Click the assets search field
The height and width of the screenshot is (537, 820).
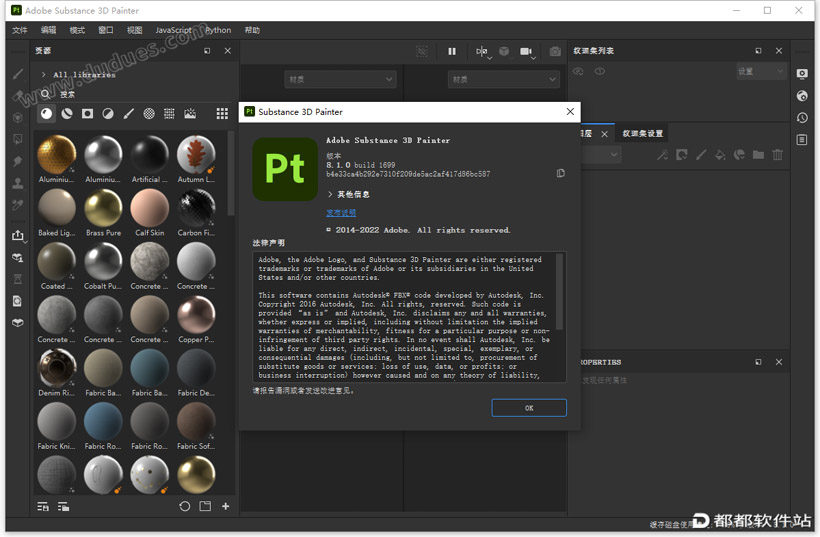(x=133, y=95)
